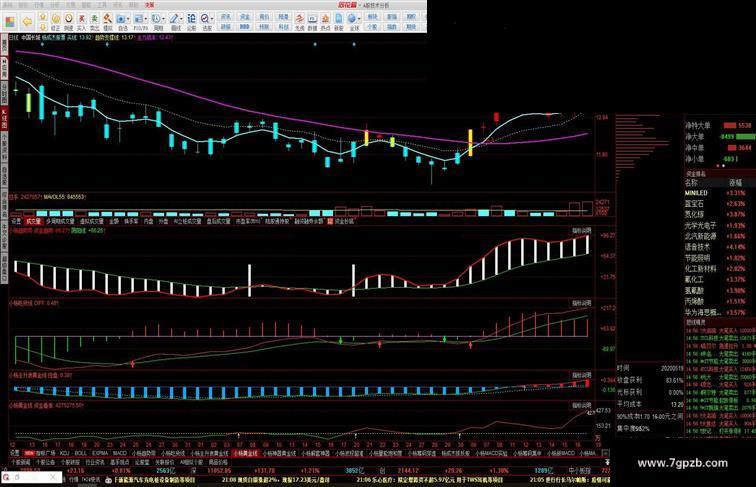Click 指标说明 on the fund trend panel
Viewport: 756px width, 487px height.
click(581, 230)
